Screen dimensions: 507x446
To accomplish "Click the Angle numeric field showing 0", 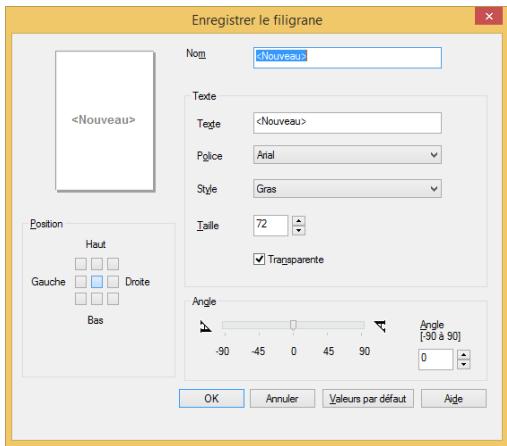I will coord(436,359).
